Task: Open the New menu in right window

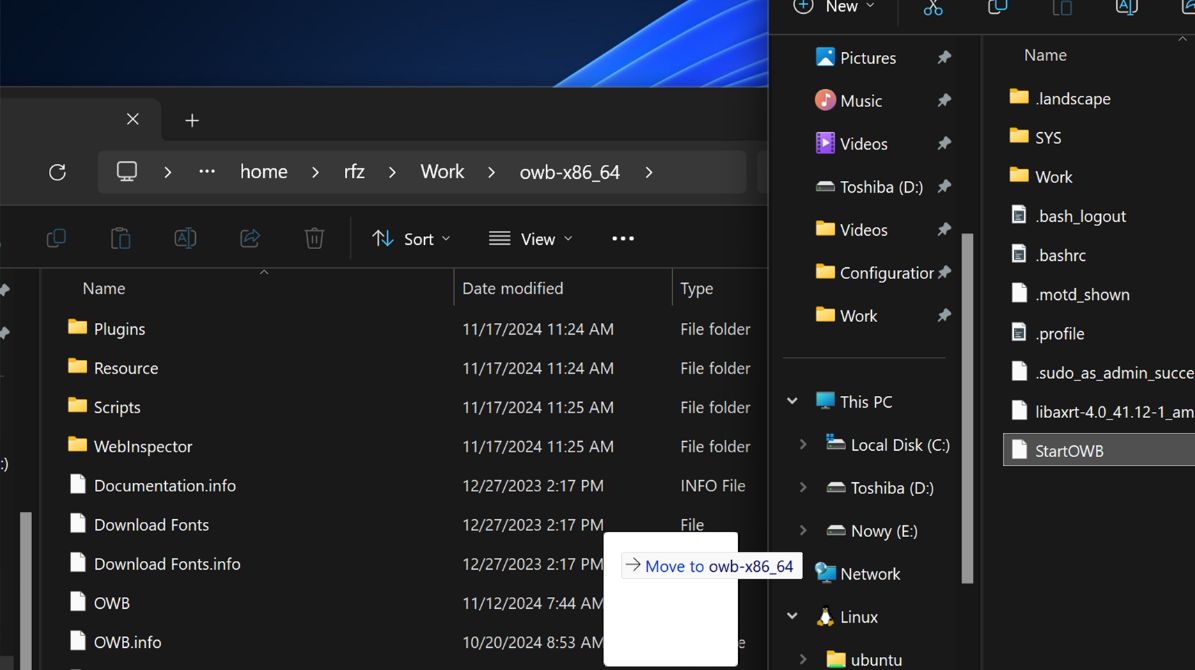Action: click(x=834, y=7)
